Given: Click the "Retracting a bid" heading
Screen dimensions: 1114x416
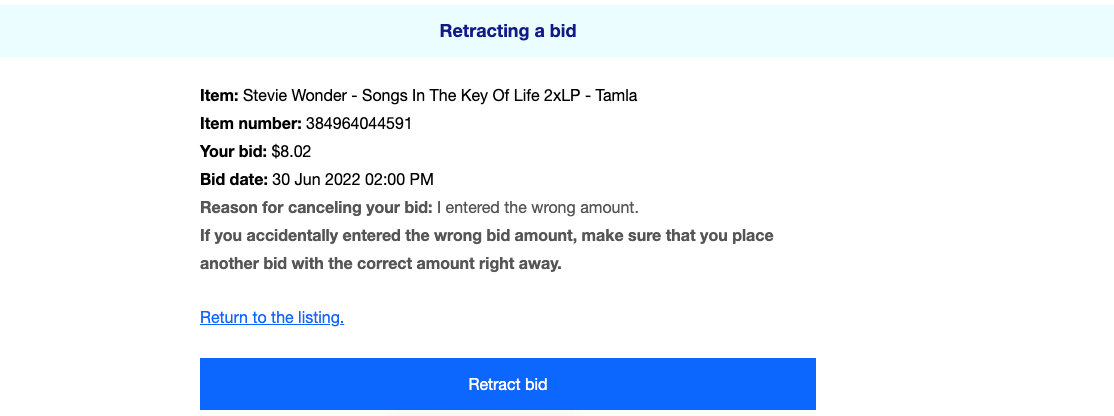Looking at the screenshot, I should point(508,31).
